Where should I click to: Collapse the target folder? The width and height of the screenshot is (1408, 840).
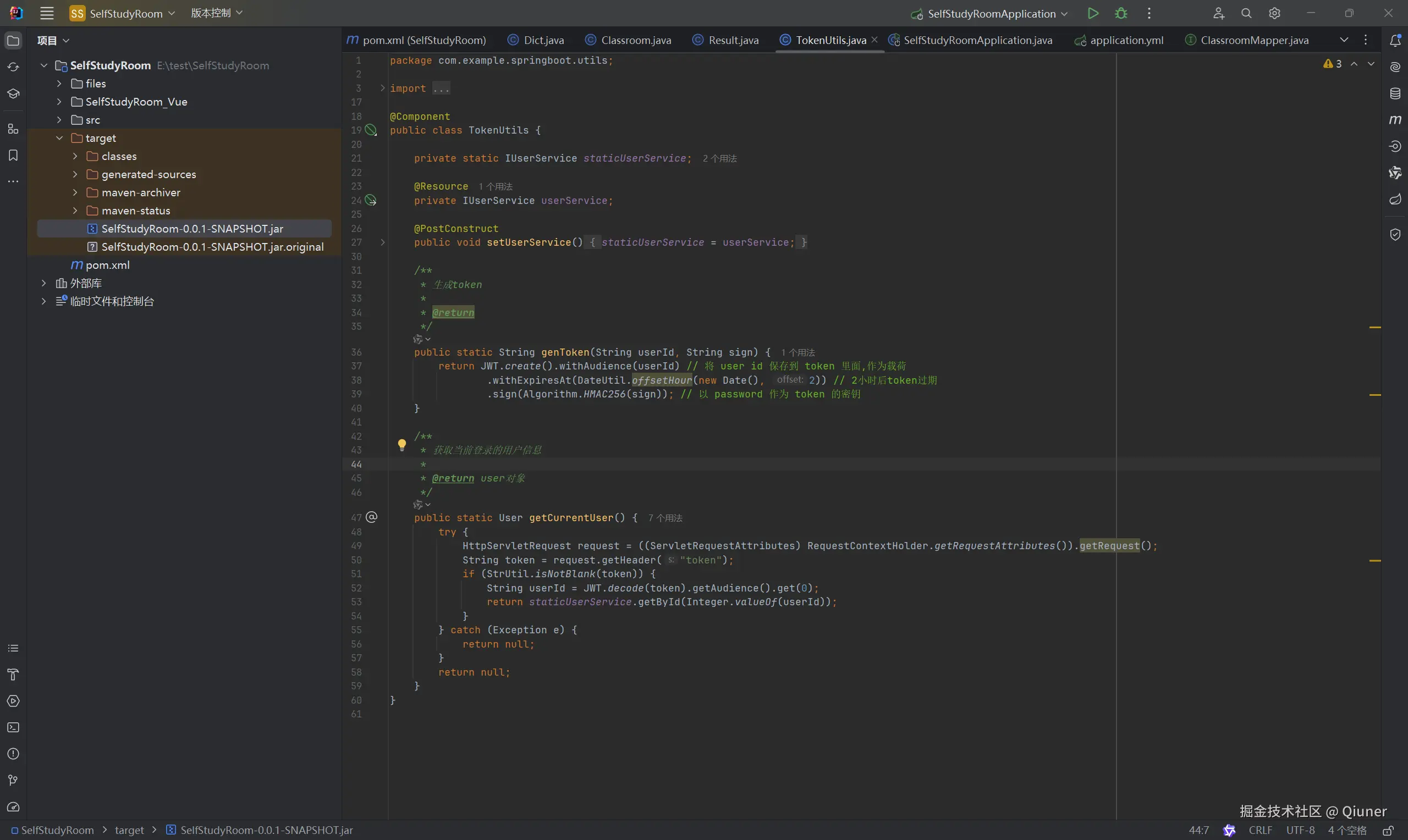pos(59,138)
